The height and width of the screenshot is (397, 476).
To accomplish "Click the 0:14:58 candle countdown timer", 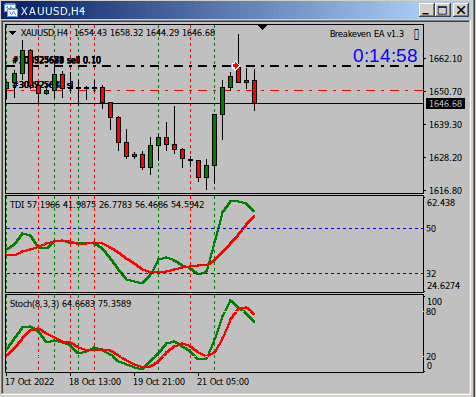I will [x=385, y=55].
